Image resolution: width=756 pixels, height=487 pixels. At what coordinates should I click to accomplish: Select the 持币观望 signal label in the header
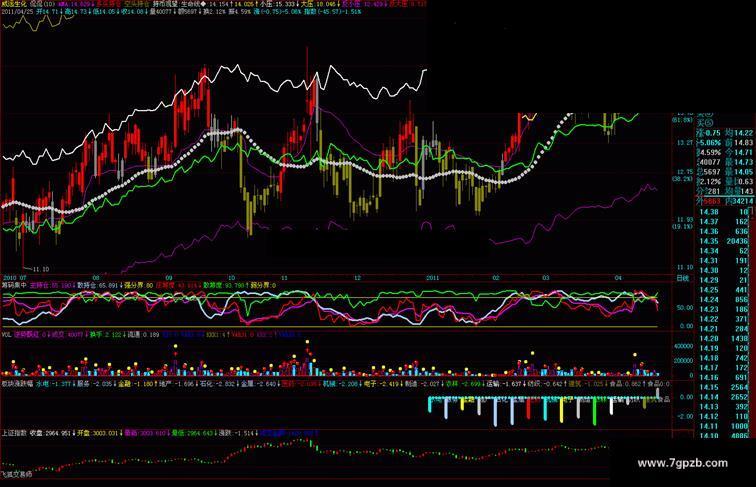coord(165,3)
